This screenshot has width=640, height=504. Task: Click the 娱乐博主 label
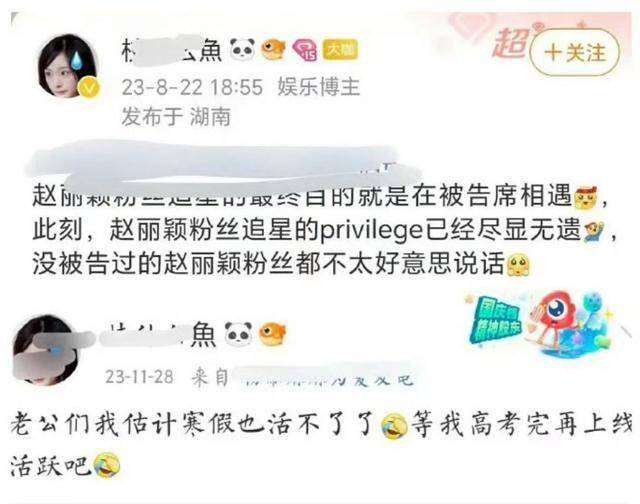coord(319,87)
